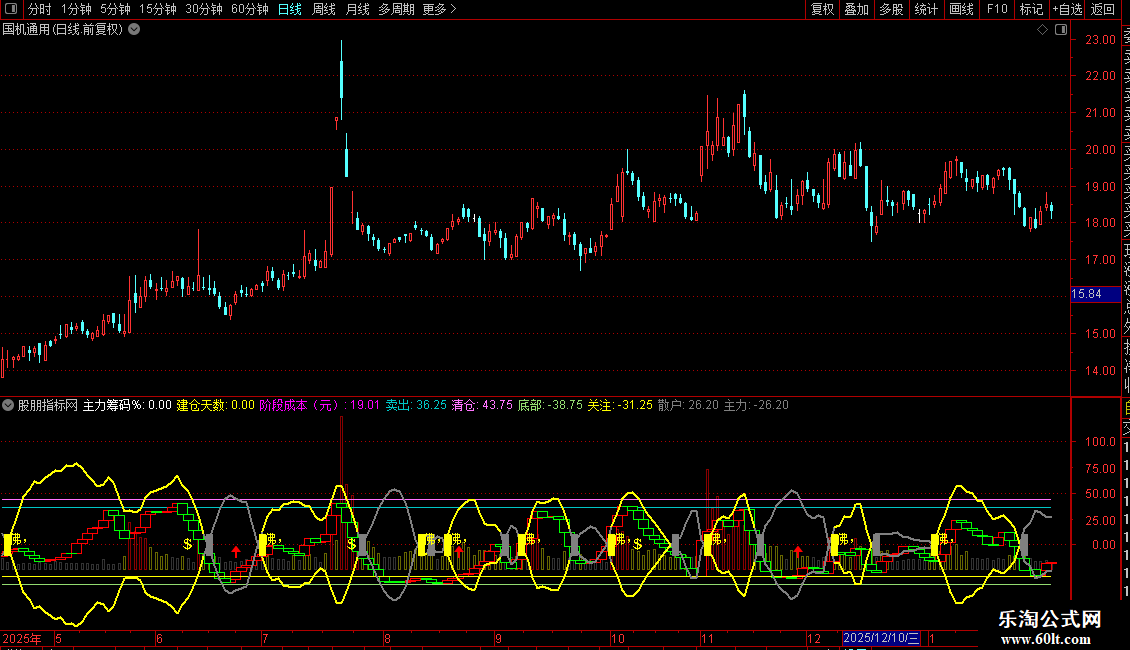Click the 标记 mark button
Screen dimensions: 1130x650
pos(1031,10)
